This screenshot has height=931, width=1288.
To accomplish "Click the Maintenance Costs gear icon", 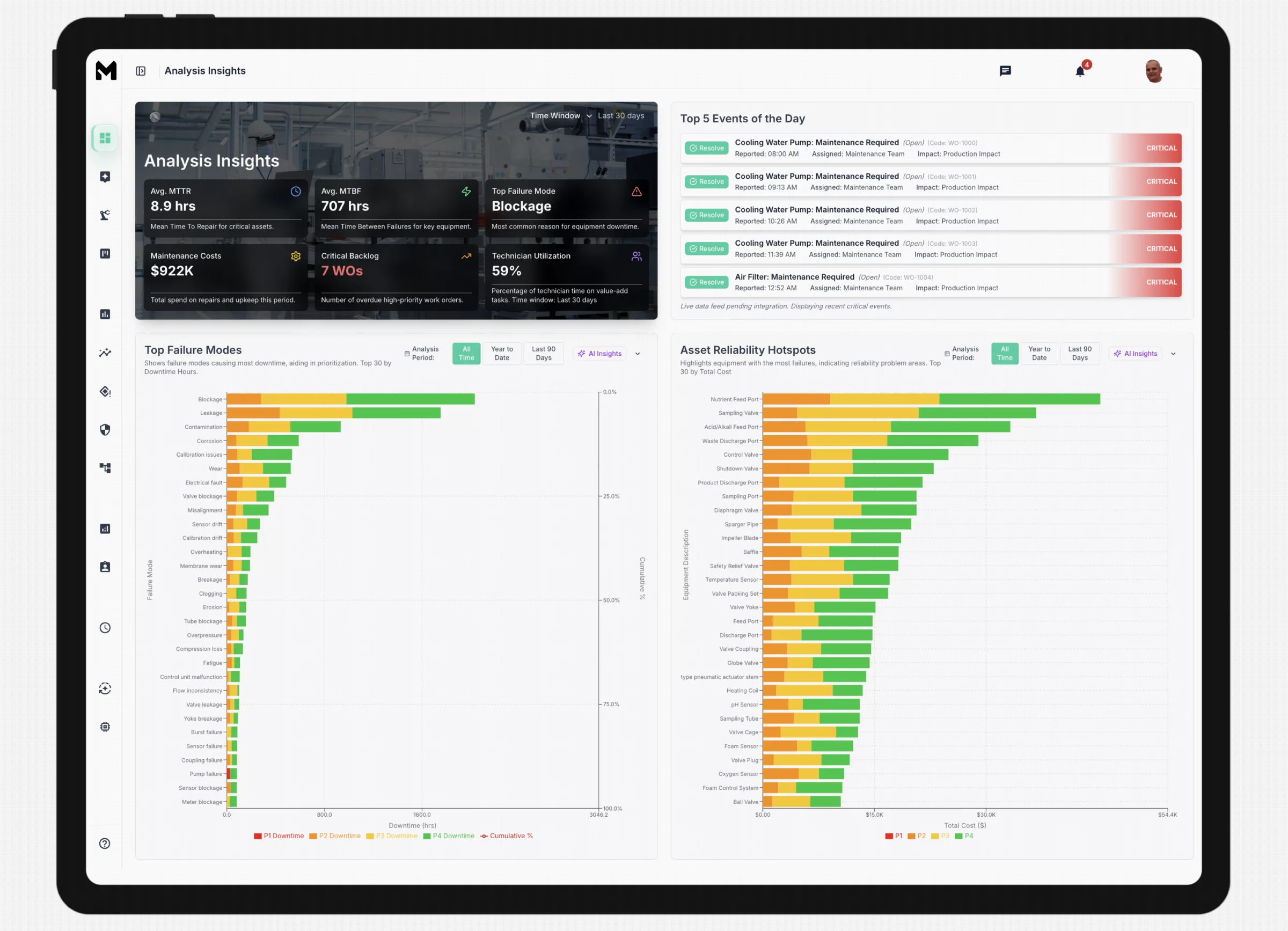I will (295, 256).
